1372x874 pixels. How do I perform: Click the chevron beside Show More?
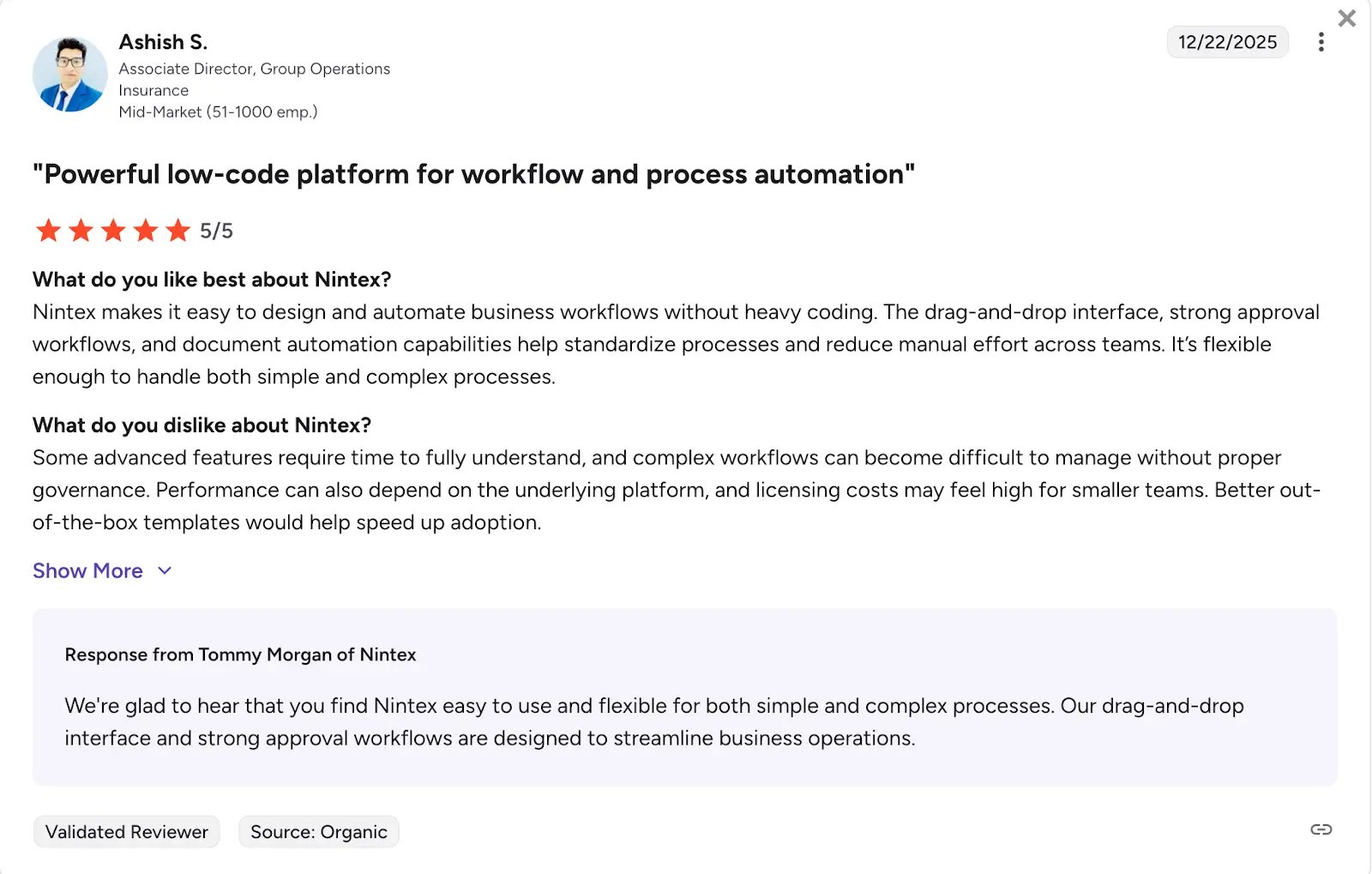(165, 571)
